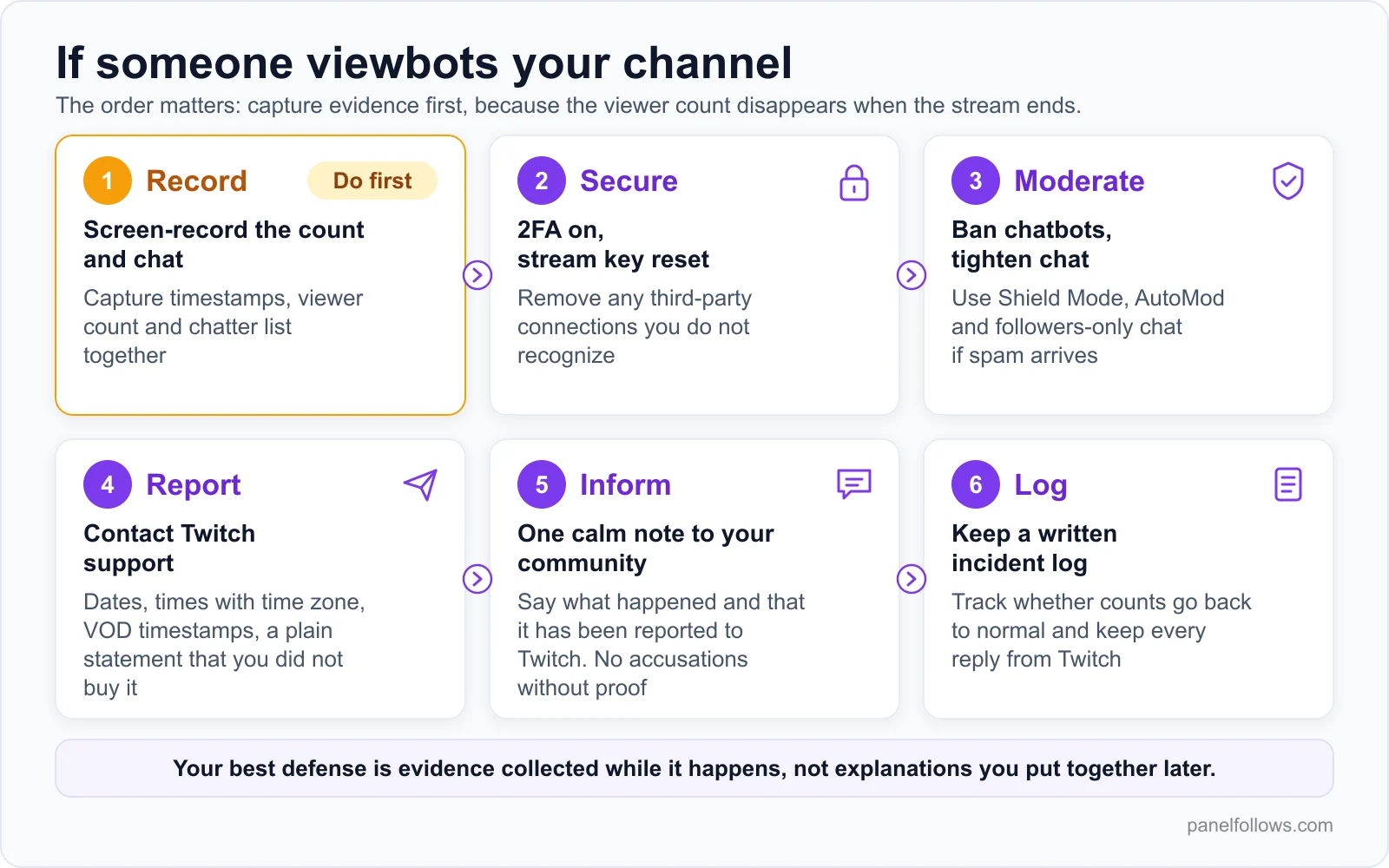Click the paper plane icon on Report card
This screenshot has width=1389, height=868.
coord(420,484)
